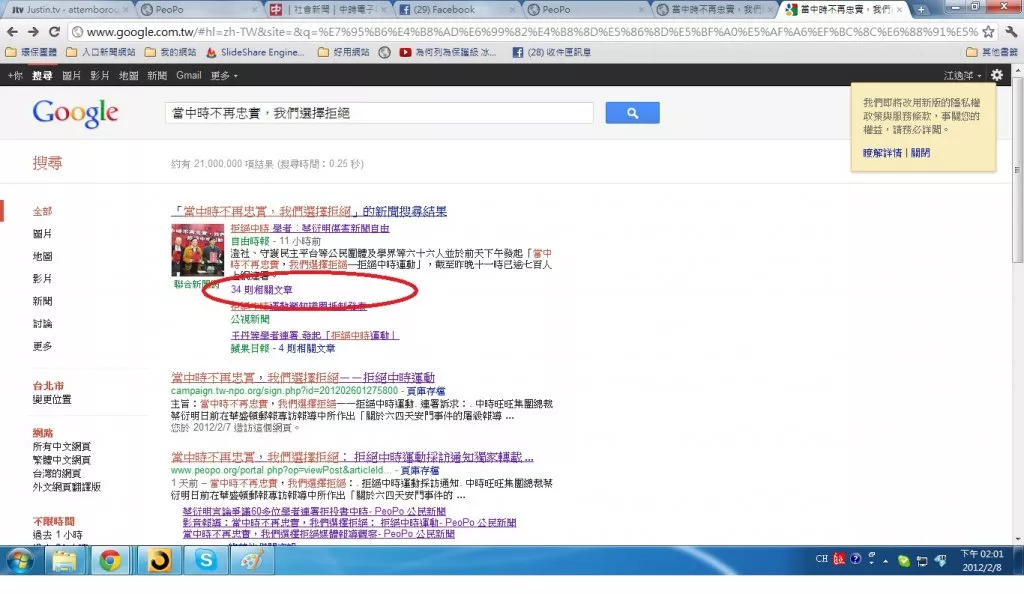The width and height of the screenshot is (1024, 594).
Task: Open campaign.tw-npo.org result title
Action: tap(303, 377)
